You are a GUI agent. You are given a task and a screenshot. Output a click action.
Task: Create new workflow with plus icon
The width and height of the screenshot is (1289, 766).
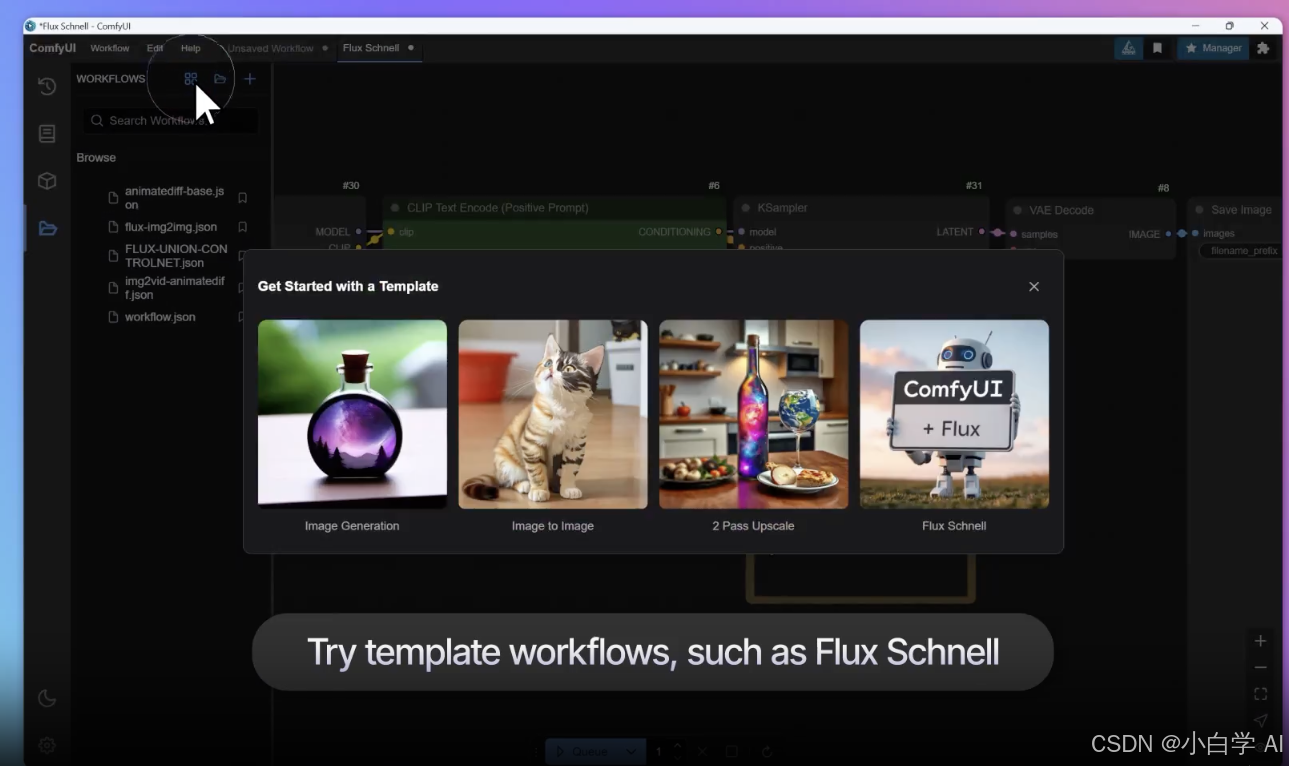tap(250, 78)
